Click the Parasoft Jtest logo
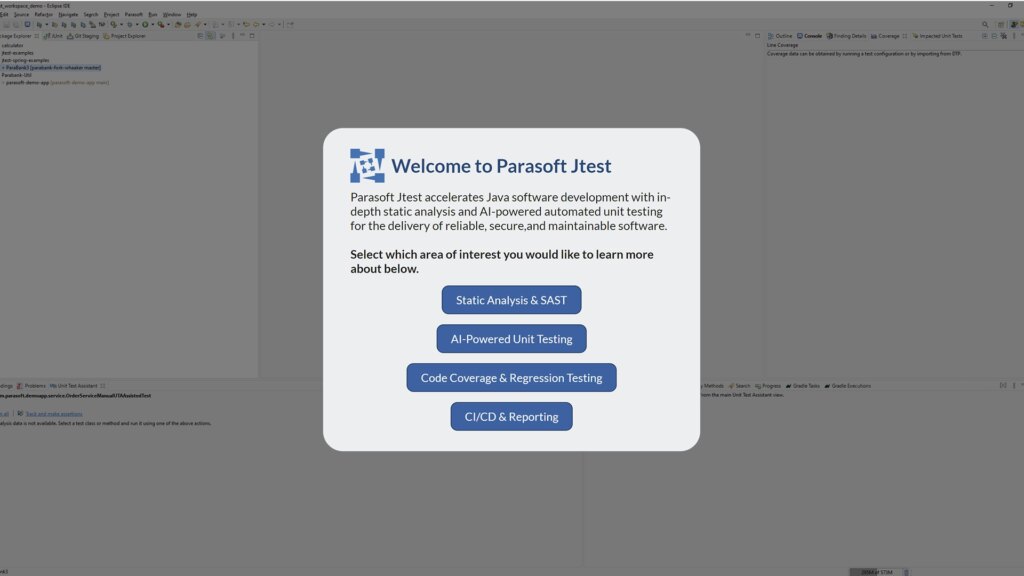This screenshot has width=1024, height=576. pyautogui.click(x=367, y=165)
